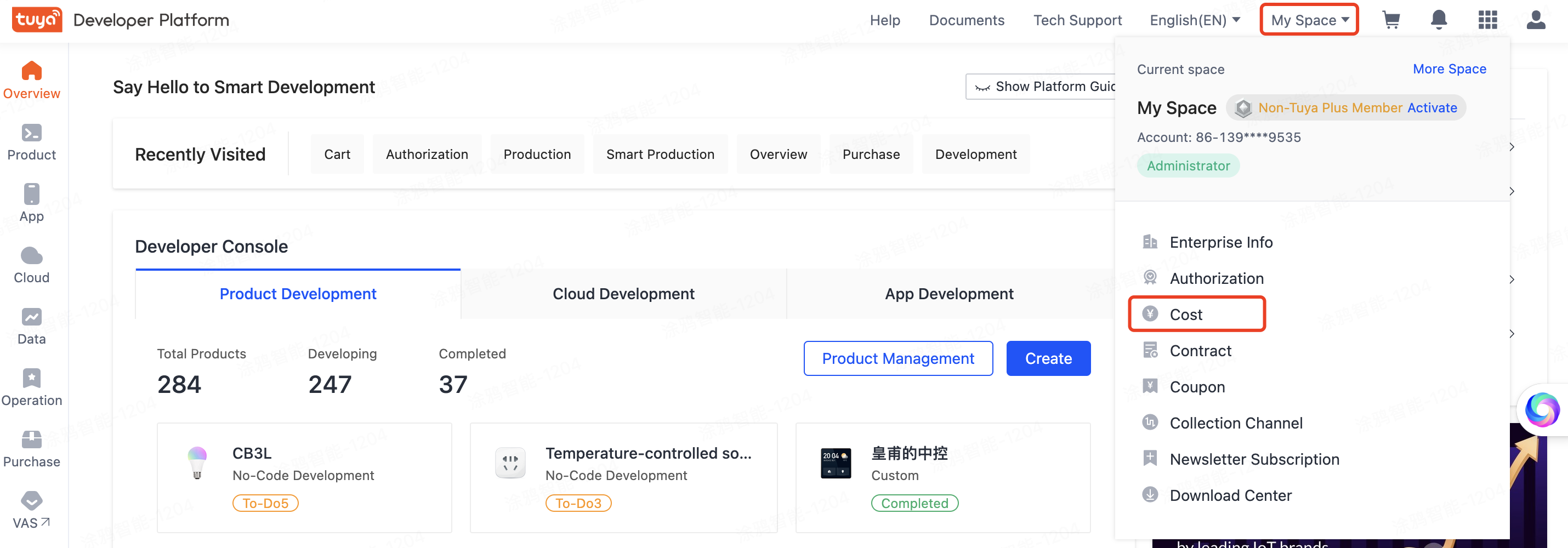Click the Developing count 247
Screen dimensions: 1568x548
tap(330, 384)
